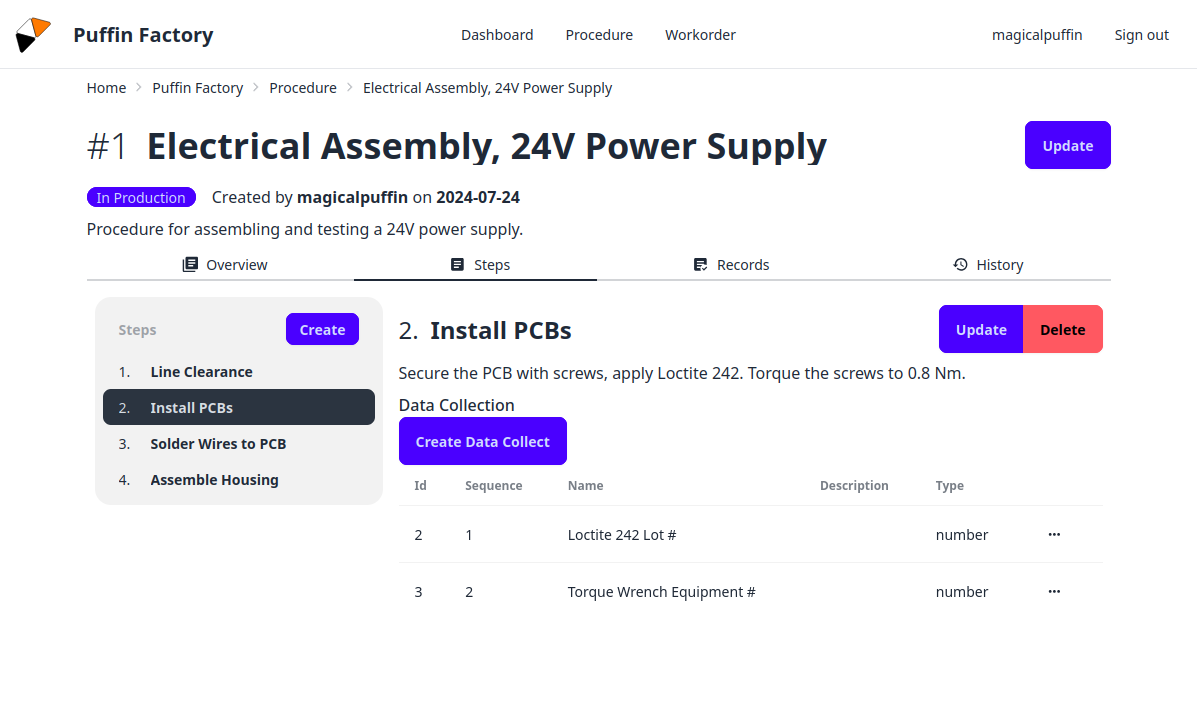Sign out of Puffin Factory

tap(1141, 34)
